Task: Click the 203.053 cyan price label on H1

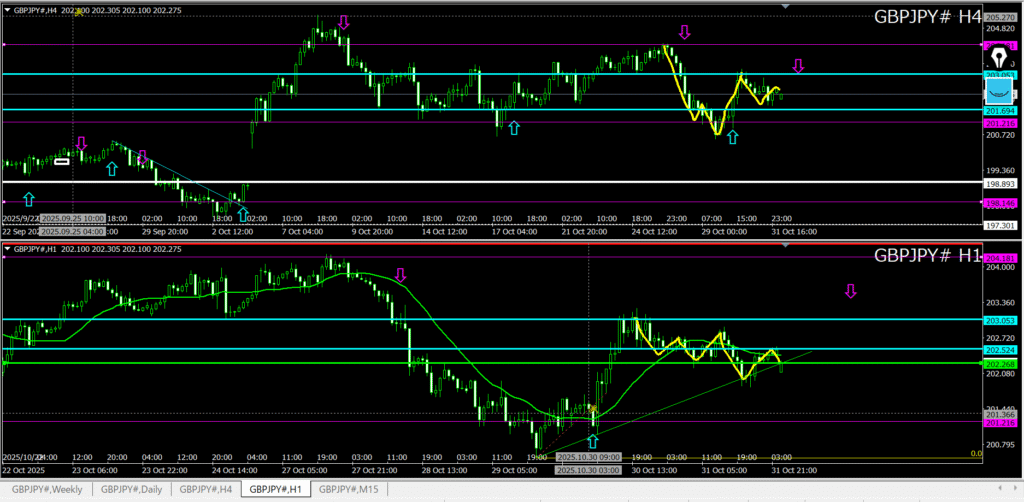Action: tap(1000, 320)
